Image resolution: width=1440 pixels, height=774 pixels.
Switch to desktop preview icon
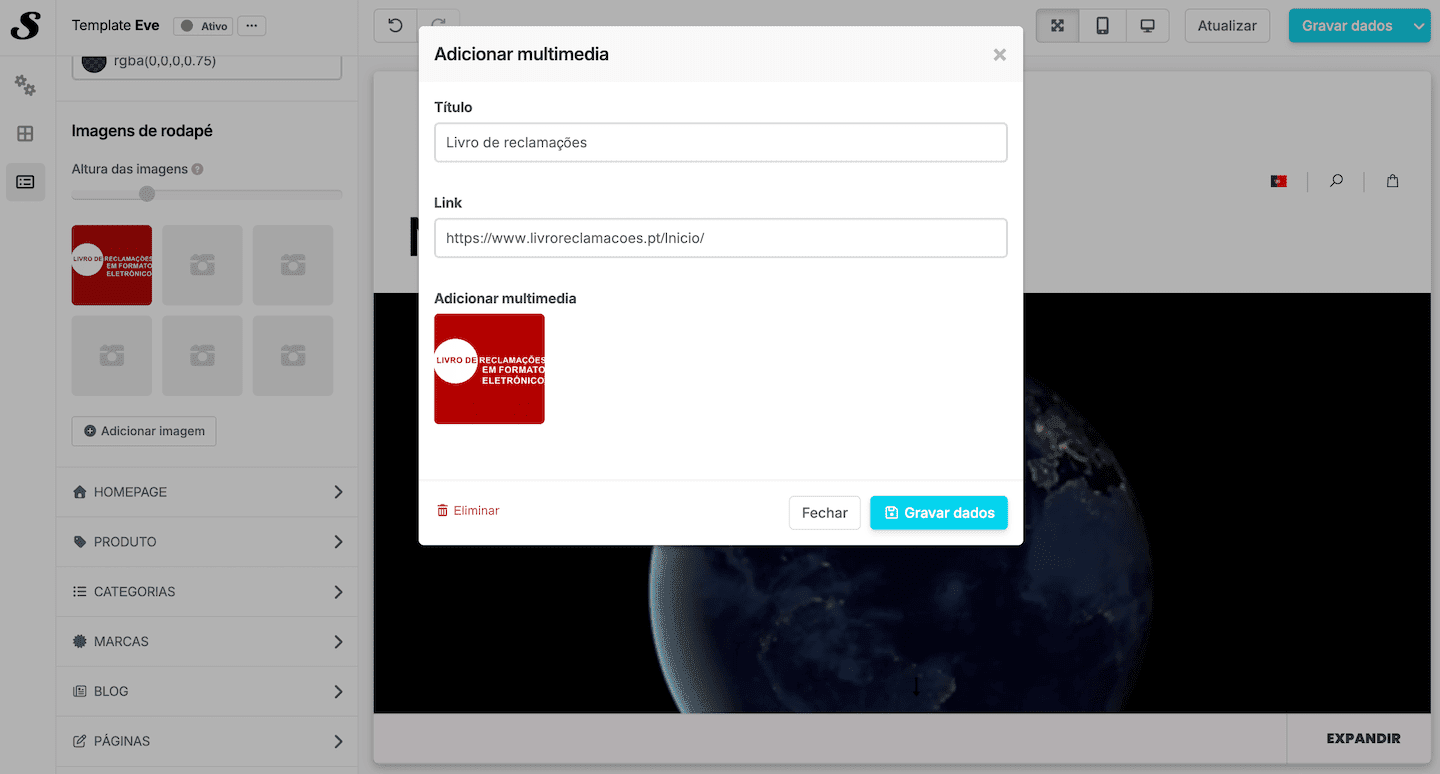pos(1147,26)
